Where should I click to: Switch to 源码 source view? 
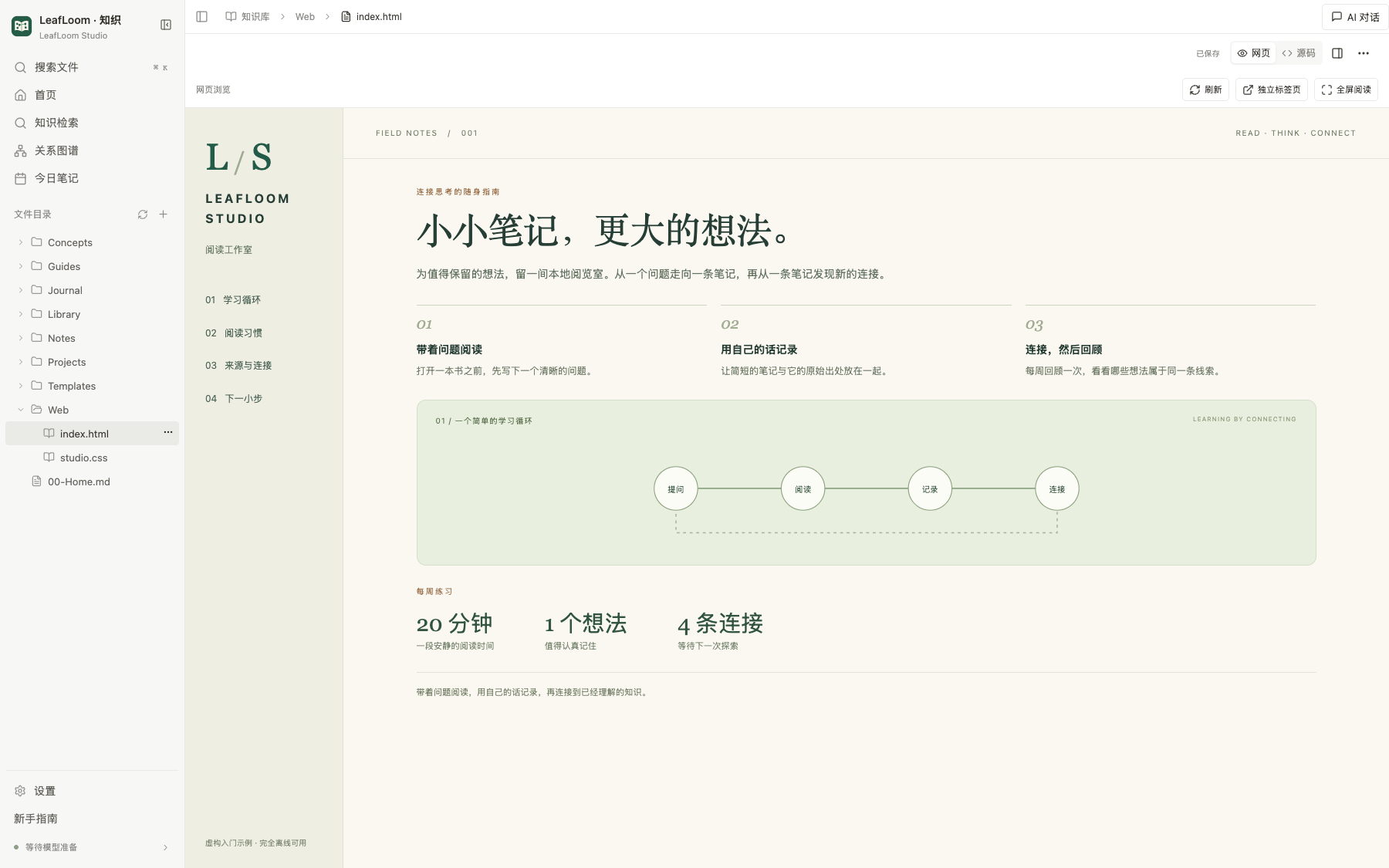click(1299, 53)
